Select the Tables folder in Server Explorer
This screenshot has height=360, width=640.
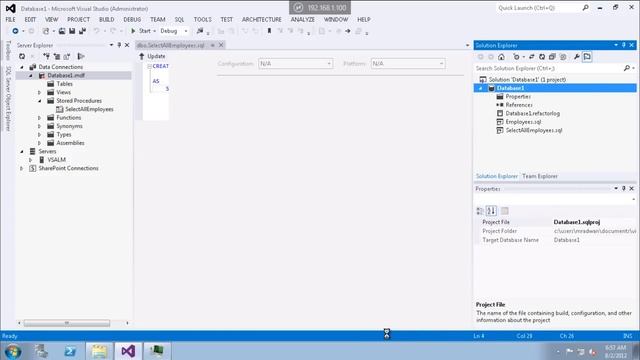click(x=60, y=84)
